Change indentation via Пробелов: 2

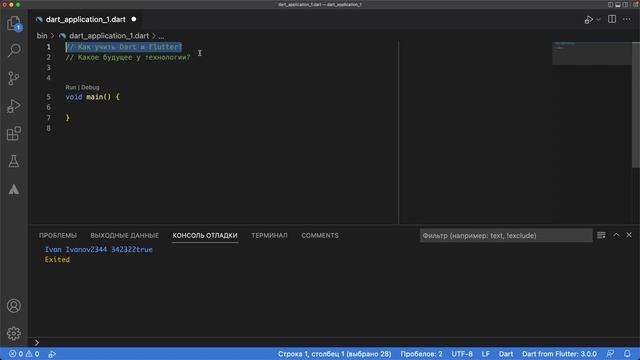(x=421, y=354)
